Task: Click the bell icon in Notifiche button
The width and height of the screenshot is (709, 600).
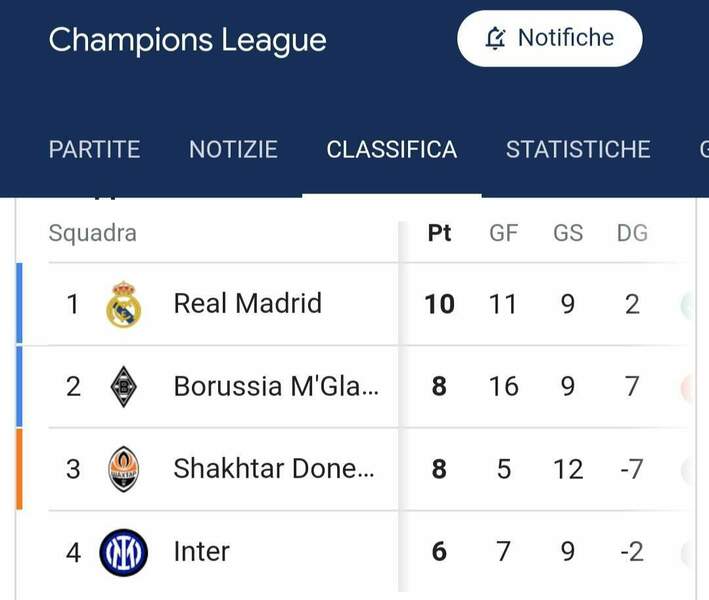Action: click(495, 38)
